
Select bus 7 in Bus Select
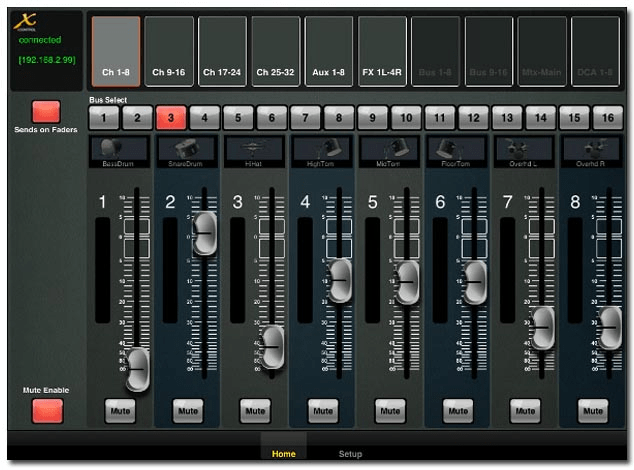305,118
